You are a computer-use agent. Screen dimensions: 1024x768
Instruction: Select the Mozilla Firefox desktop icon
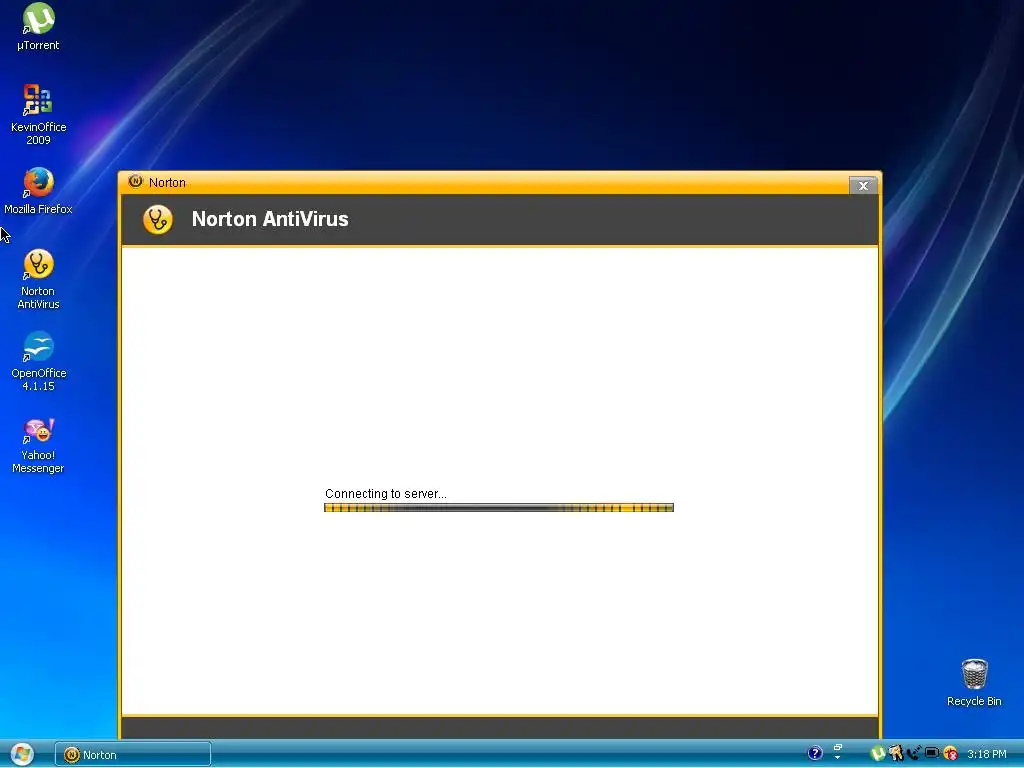tap(38, 191)
